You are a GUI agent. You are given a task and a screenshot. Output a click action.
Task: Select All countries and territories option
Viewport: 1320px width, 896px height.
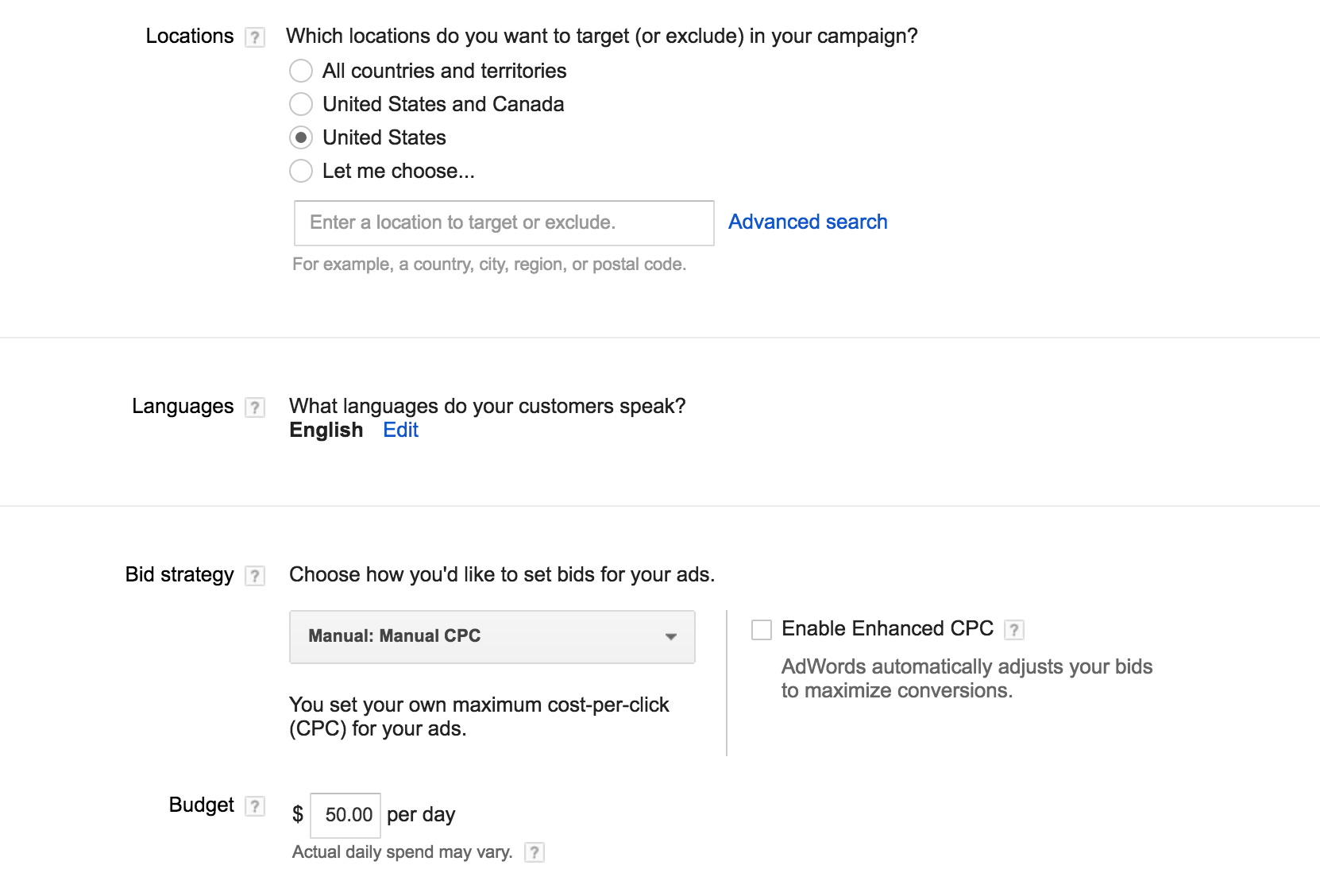301,71
